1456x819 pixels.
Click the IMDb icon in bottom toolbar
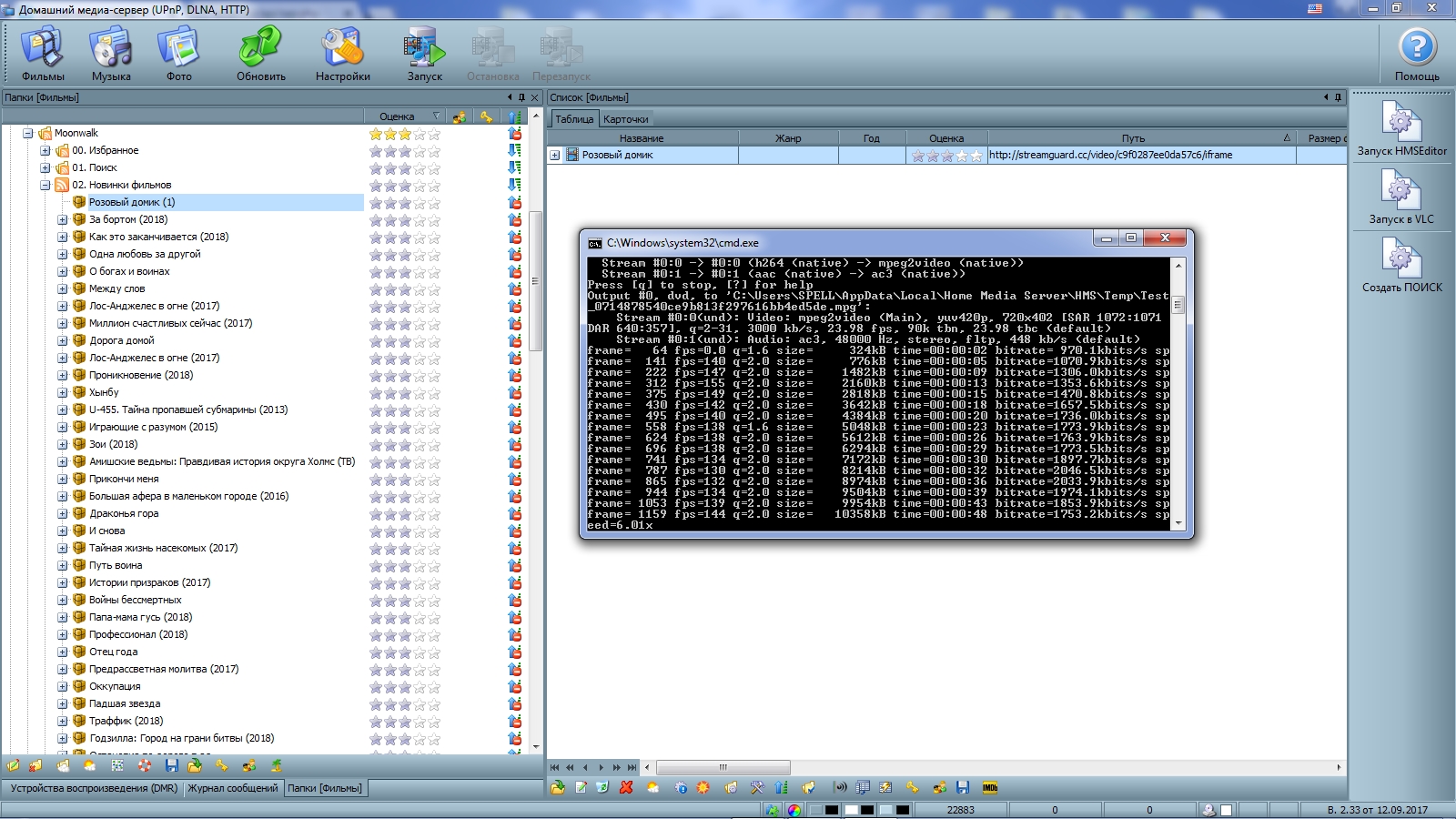point(990,787)
